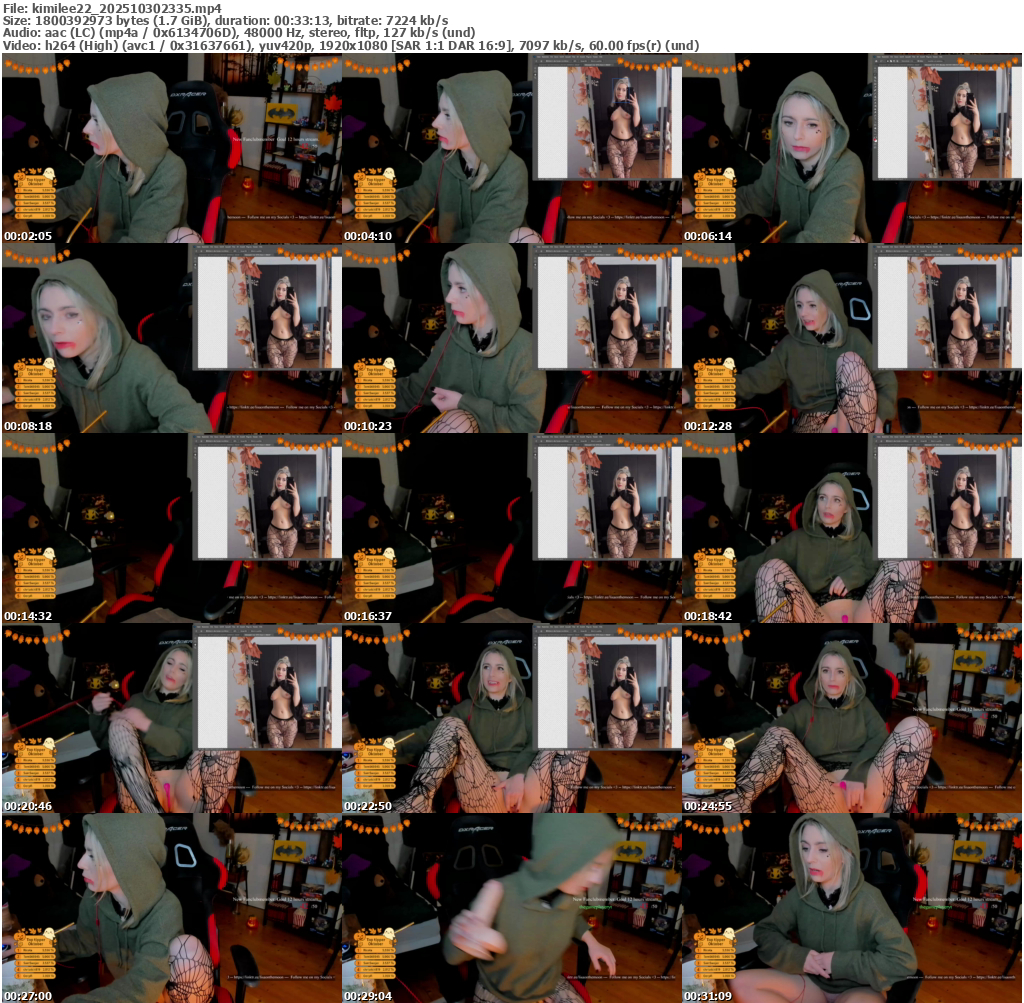Viewport: 1024px width, 1003px height.
Task: Click the 00:10:23 preview frame
Action: (511, 338)
